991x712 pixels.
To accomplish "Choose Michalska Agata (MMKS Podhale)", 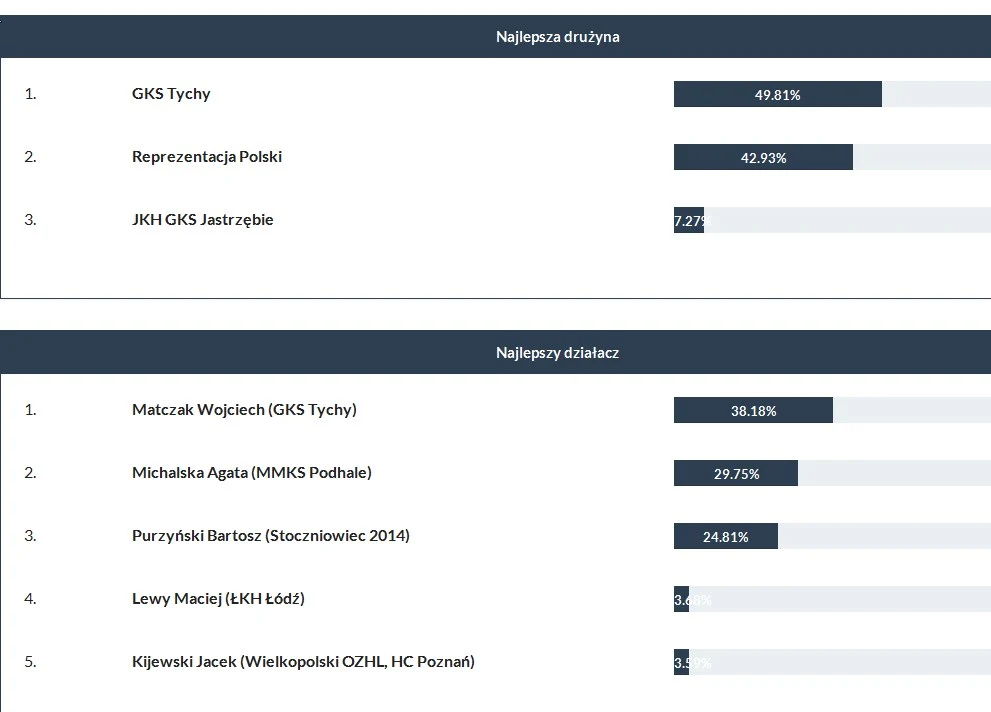I will pyautogui.click(x=252, y=473).
